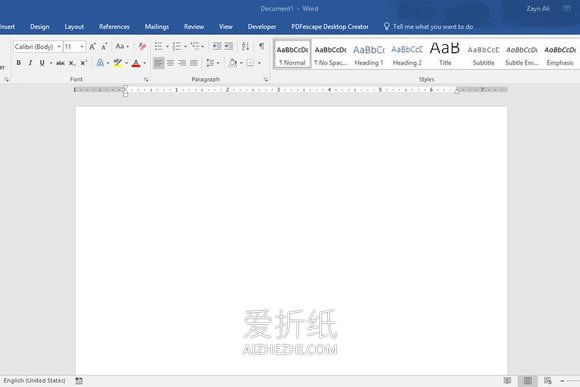Apply superscript formatting
The height and width of the screenshot is (387, 580).
click(84, 63)
